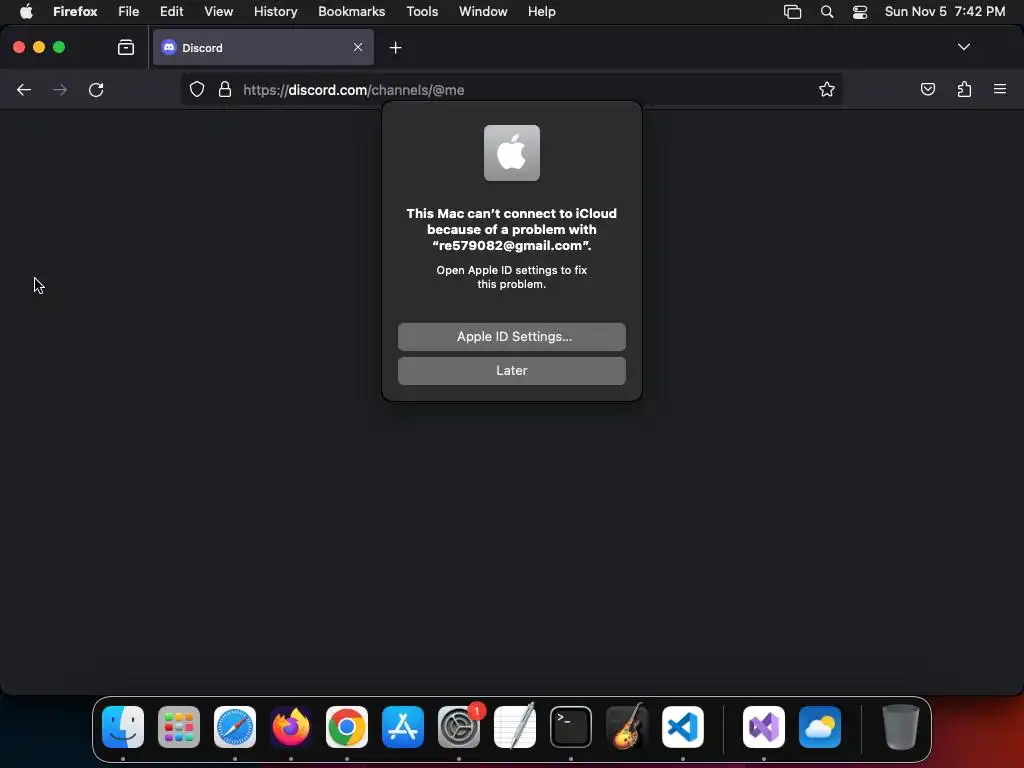Open the History menu
The width and height of the screenshot is (1024, 768).
[275, 12]
